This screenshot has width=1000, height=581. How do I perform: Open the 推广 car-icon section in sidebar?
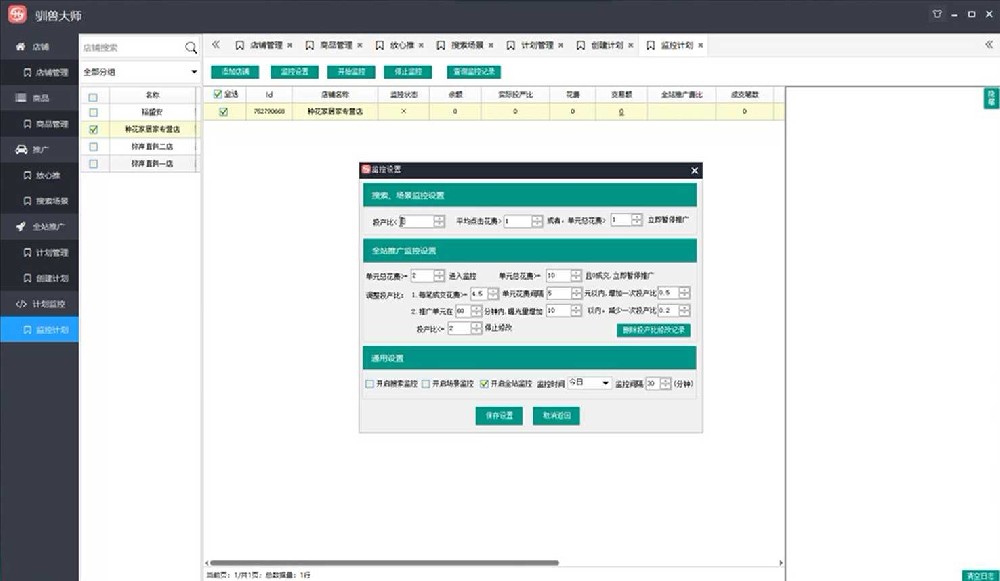tap(40, 149)
